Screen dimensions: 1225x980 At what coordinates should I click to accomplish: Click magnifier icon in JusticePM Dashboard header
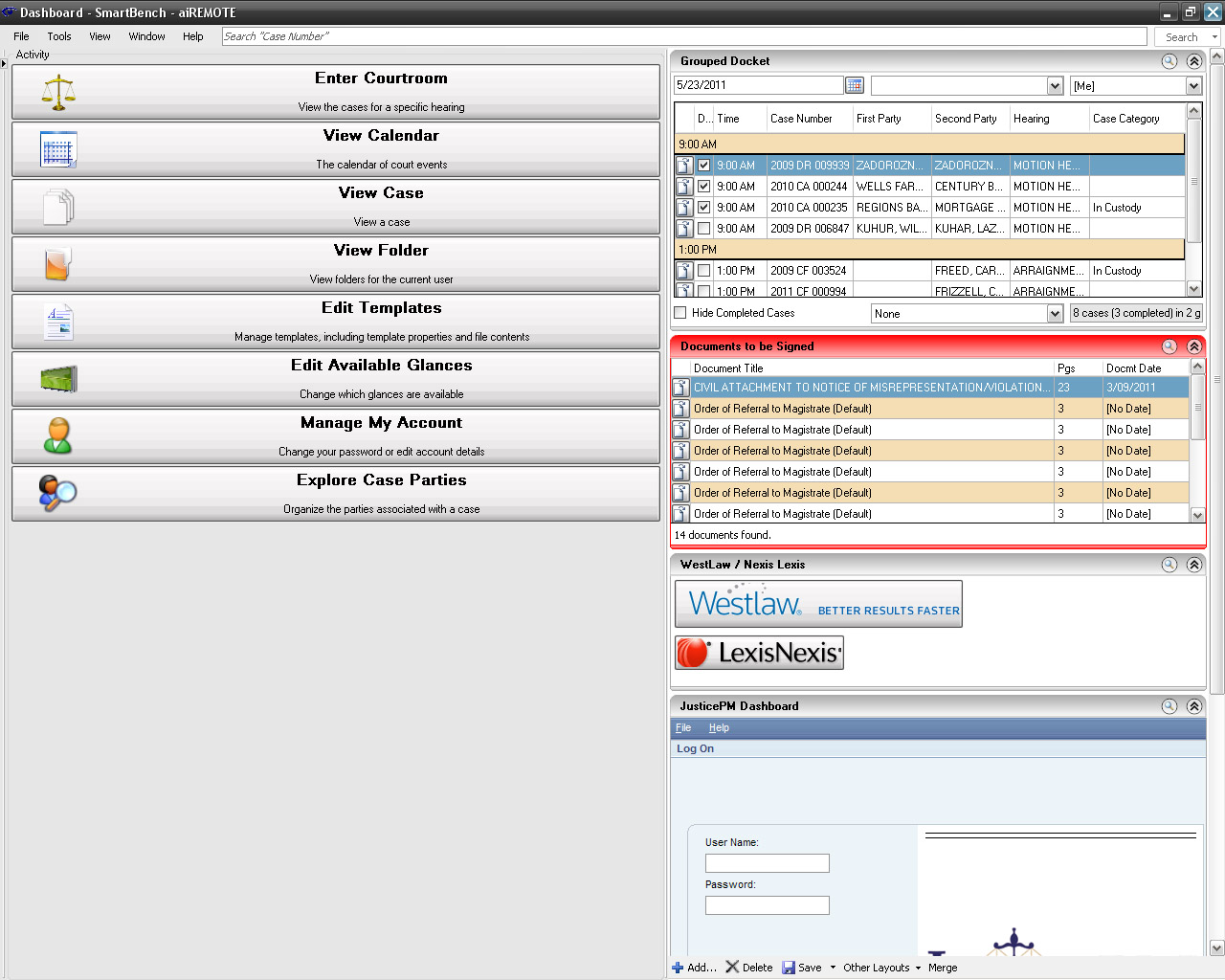[1169, 706]
